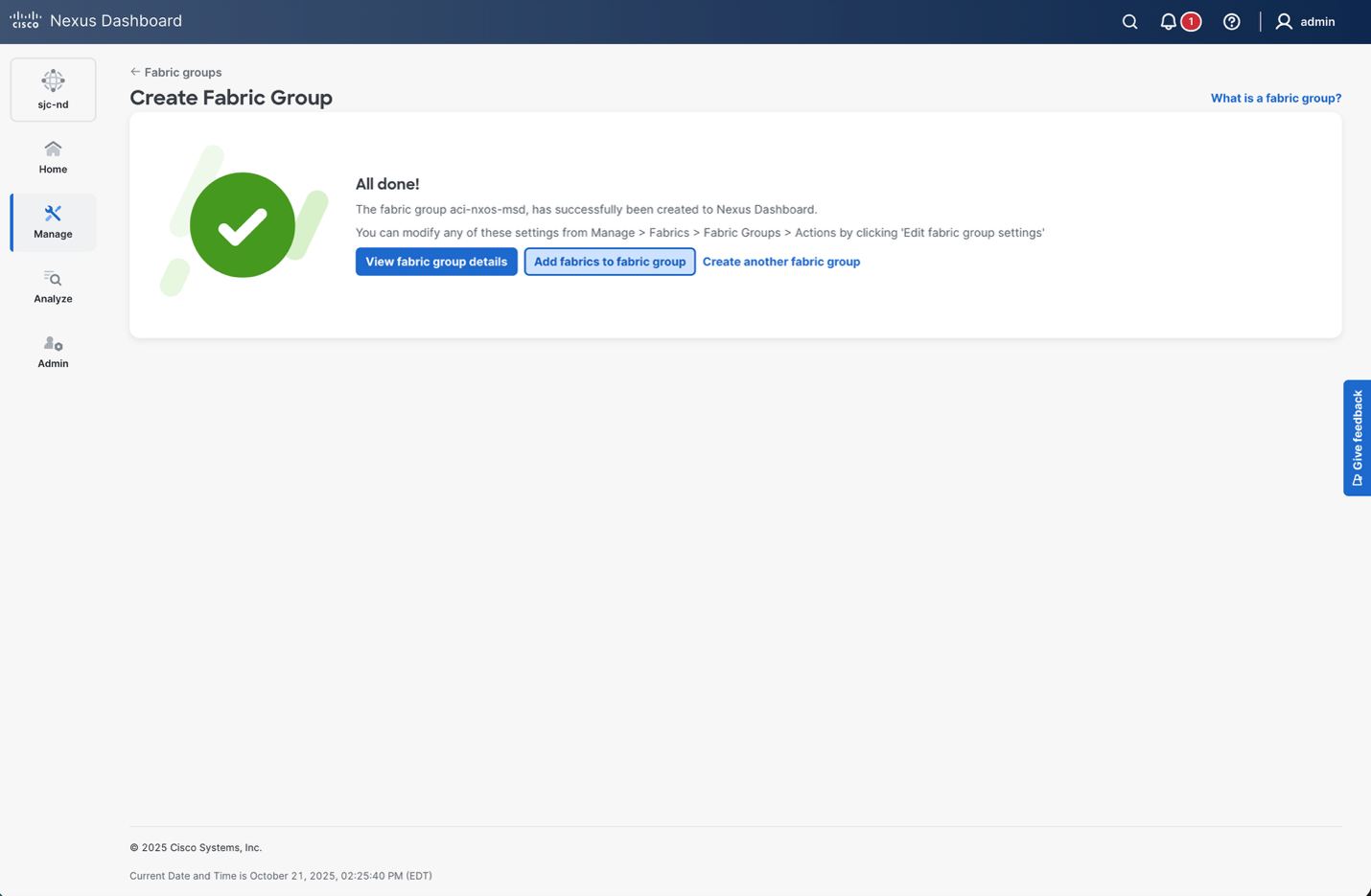Open the Manage sidebar section
1371x896 pixels.
pos(53,222)
